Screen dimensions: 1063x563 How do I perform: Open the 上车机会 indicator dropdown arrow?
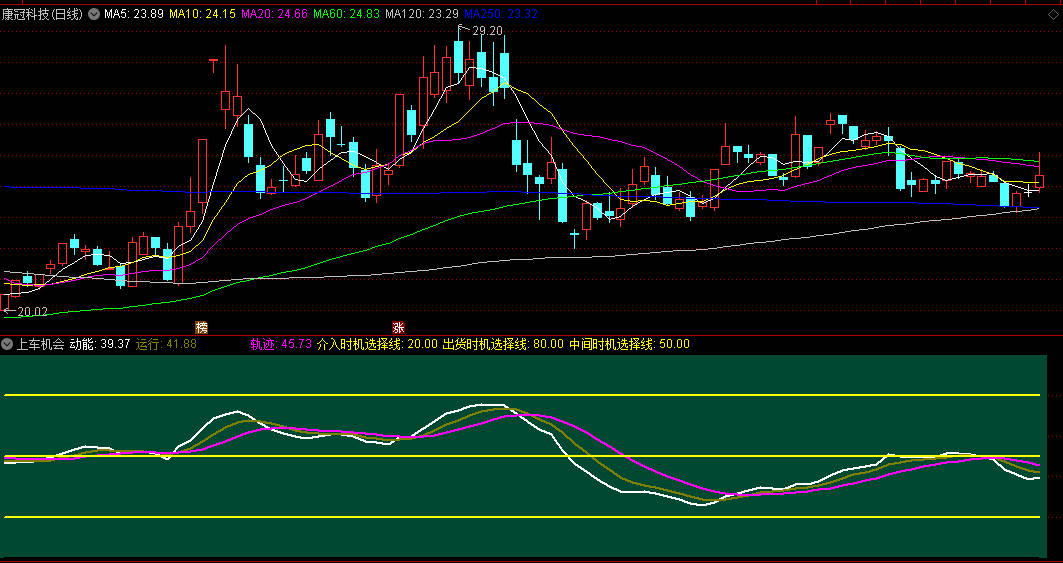click(8, 344)
